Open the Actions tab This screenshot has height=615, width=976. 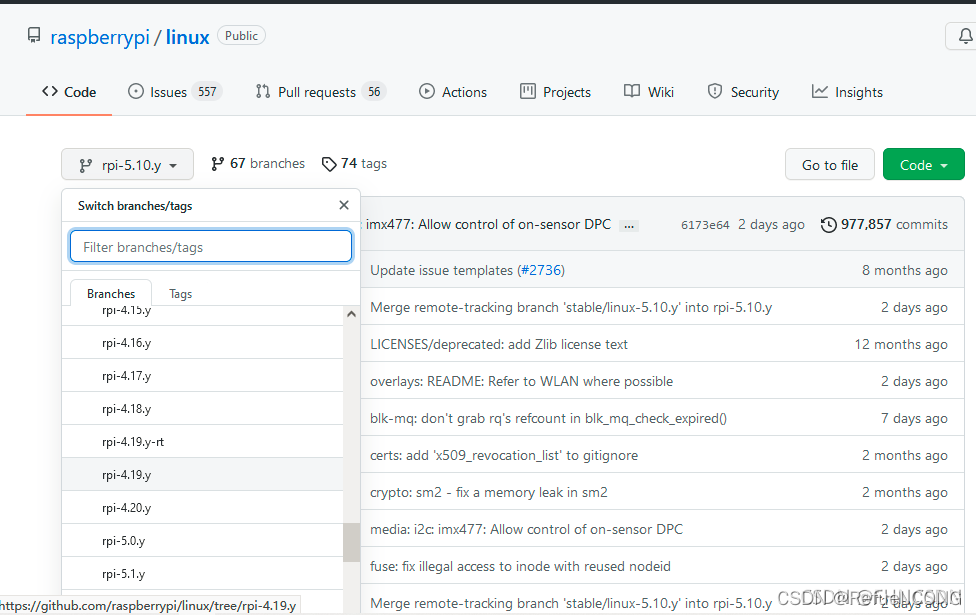point(453,92)
